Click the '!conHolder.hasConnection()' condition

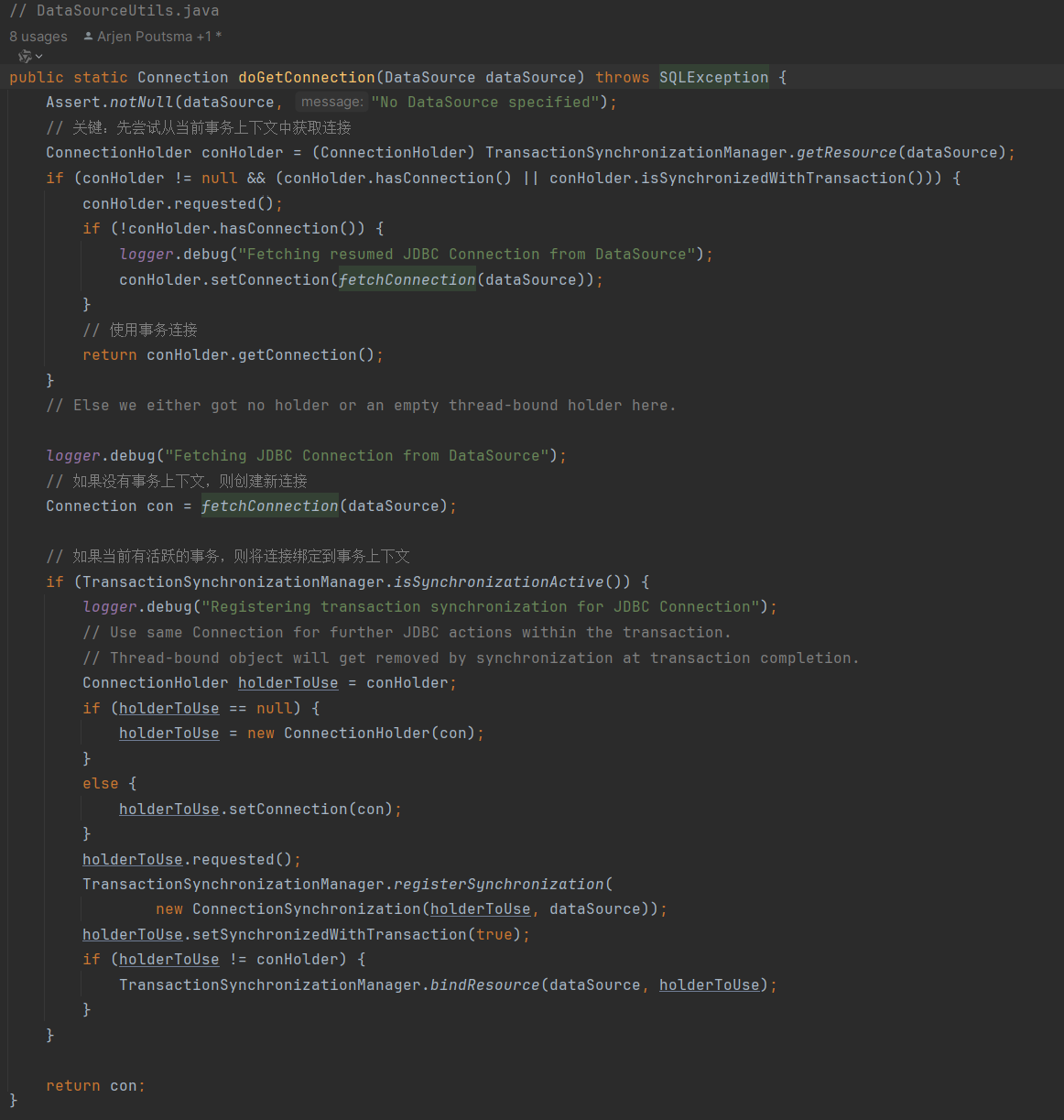click(243, 229)
